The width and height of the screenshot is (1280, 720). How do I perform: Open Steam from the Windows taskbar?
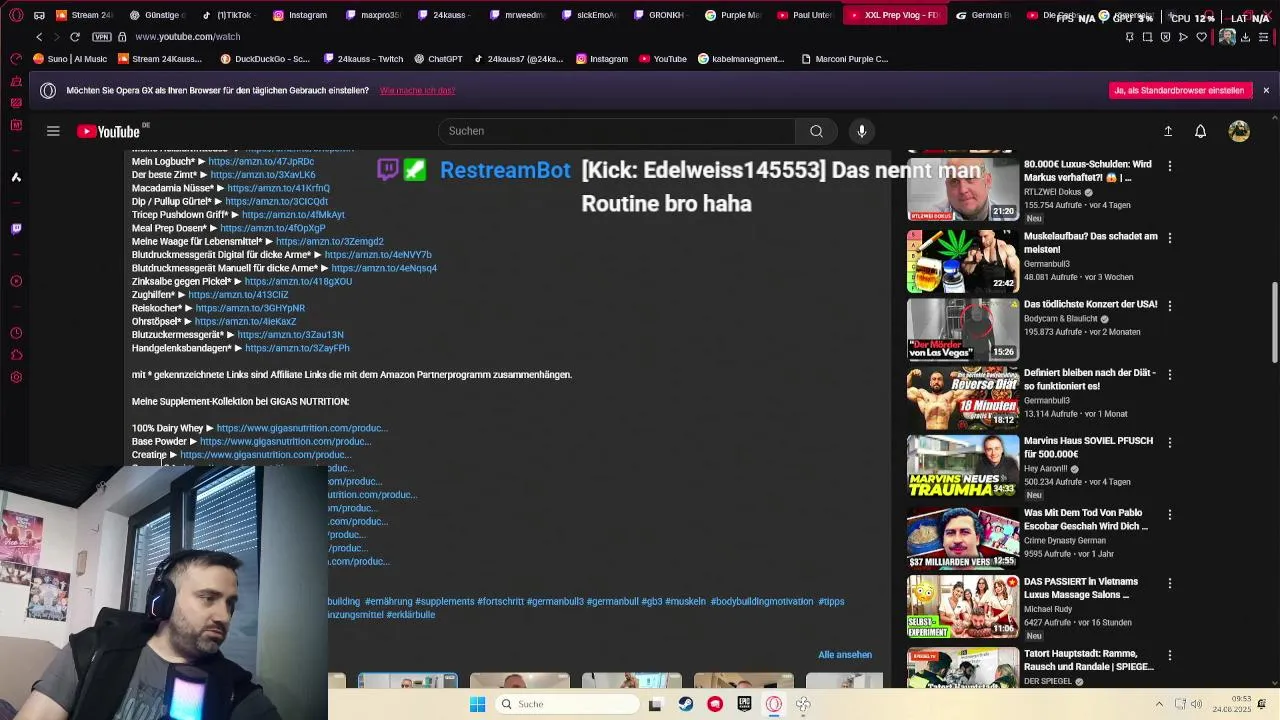click(685, 704)
